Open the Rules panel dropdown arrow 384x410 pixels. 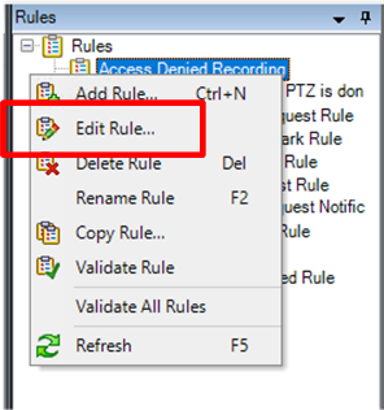point(339,20)
